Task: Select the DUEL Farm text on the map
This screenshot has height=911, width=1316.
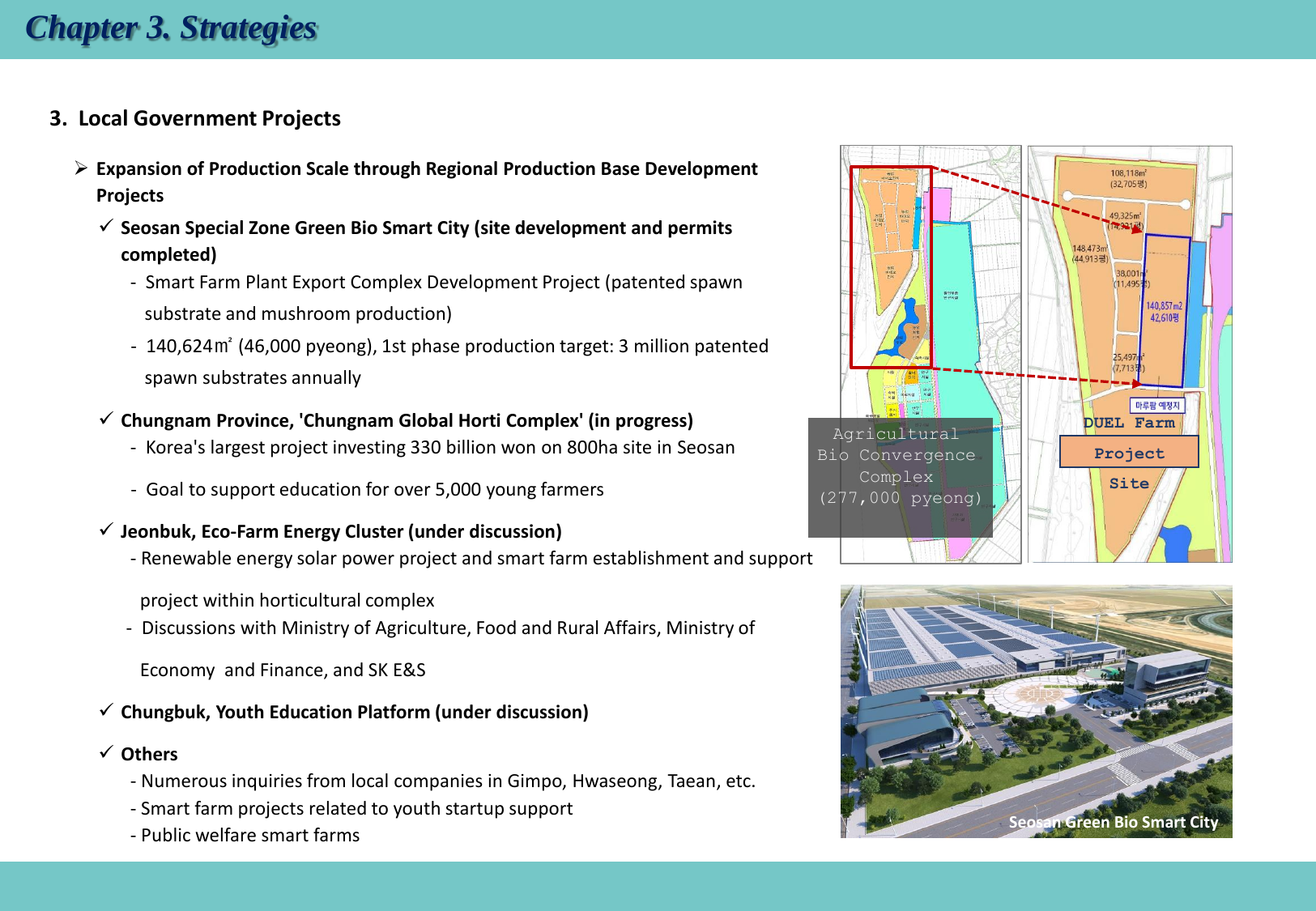Action: coord(1128,423)
